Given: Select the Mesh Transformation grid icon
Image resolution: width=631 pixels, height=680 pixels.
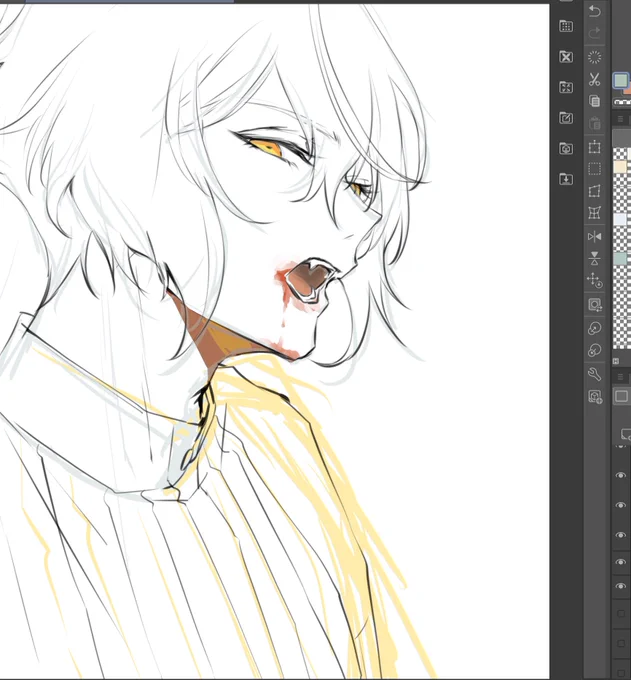Looking at the screenshot, I should coord(595,213).
